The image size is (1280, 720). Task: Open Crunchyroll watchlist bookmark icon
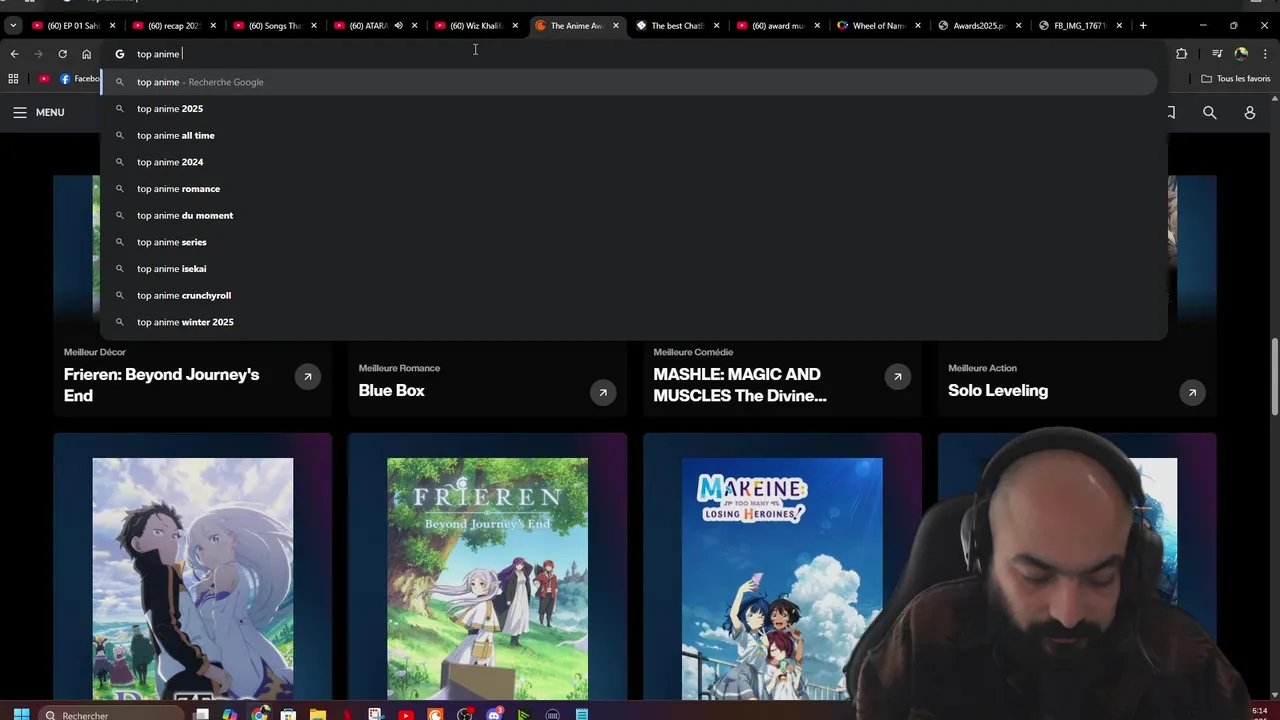1171,113
